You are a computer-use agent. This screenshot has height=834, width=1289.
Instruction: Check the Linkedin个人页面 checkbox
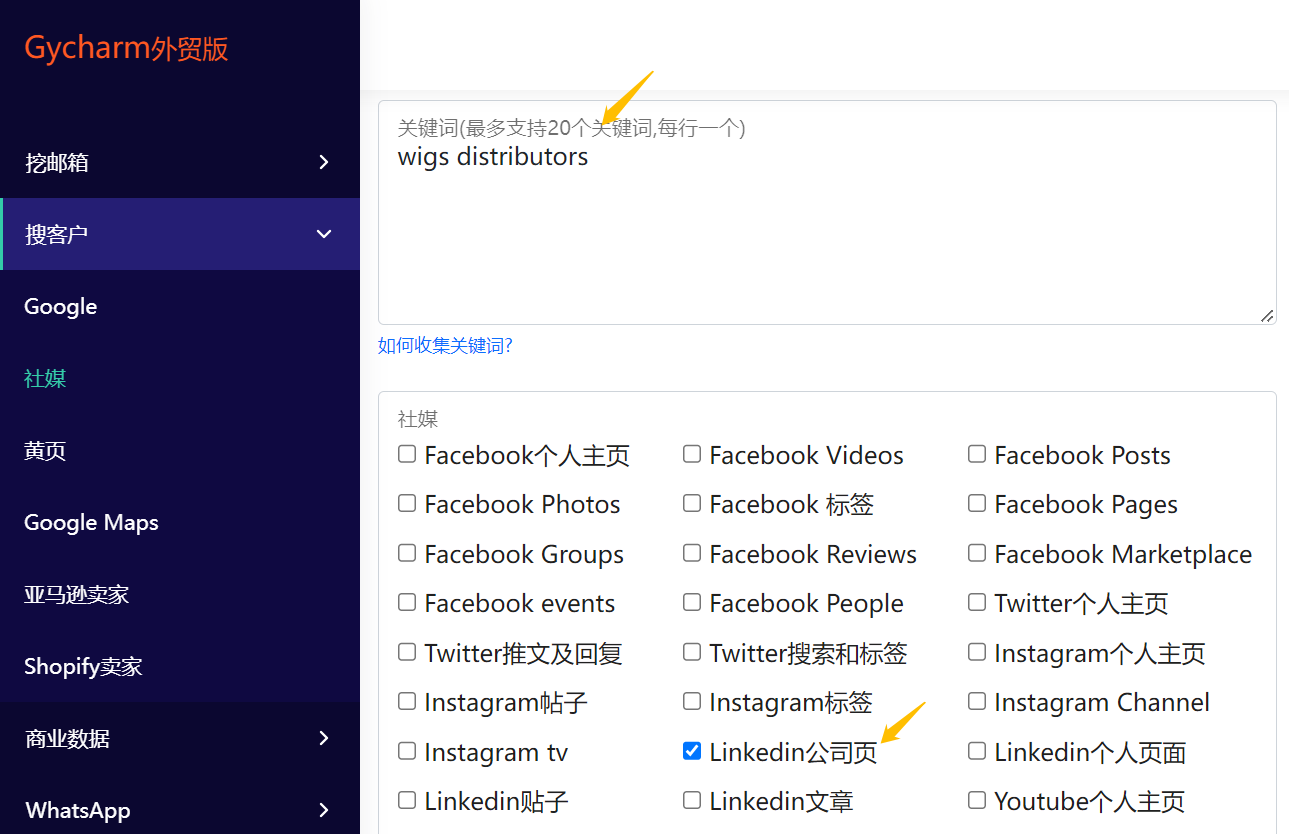point(977,751)
